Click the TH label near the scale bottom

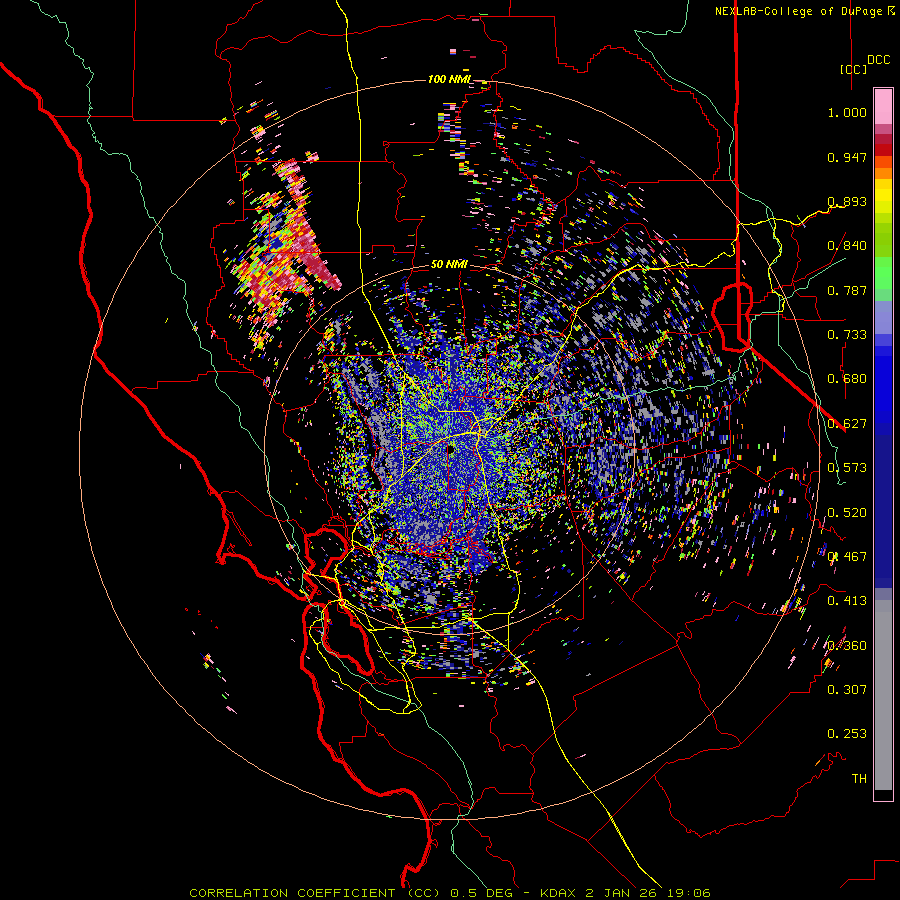[x=859, y=779]
